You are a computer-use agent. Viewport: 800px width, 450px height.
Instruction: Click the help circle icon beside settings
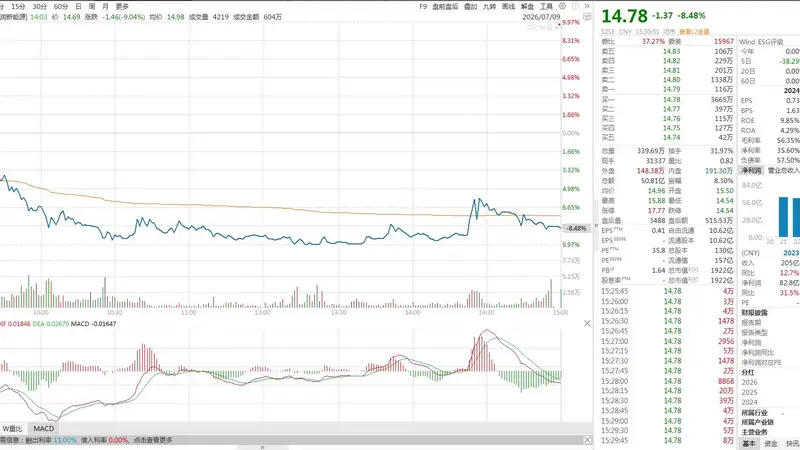pyautogui.click(x=575, y=6)
